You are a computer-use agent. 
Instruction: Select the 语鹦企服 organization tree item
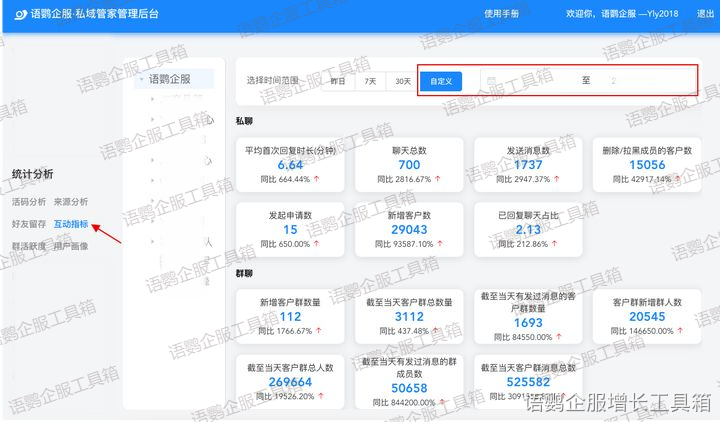169,80
